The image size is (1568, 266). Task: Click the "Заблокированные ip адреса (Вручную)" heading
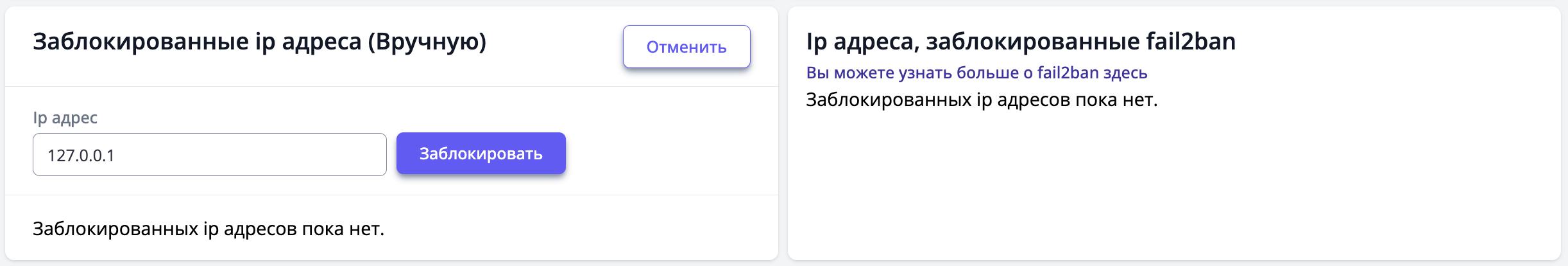(259, 42)
